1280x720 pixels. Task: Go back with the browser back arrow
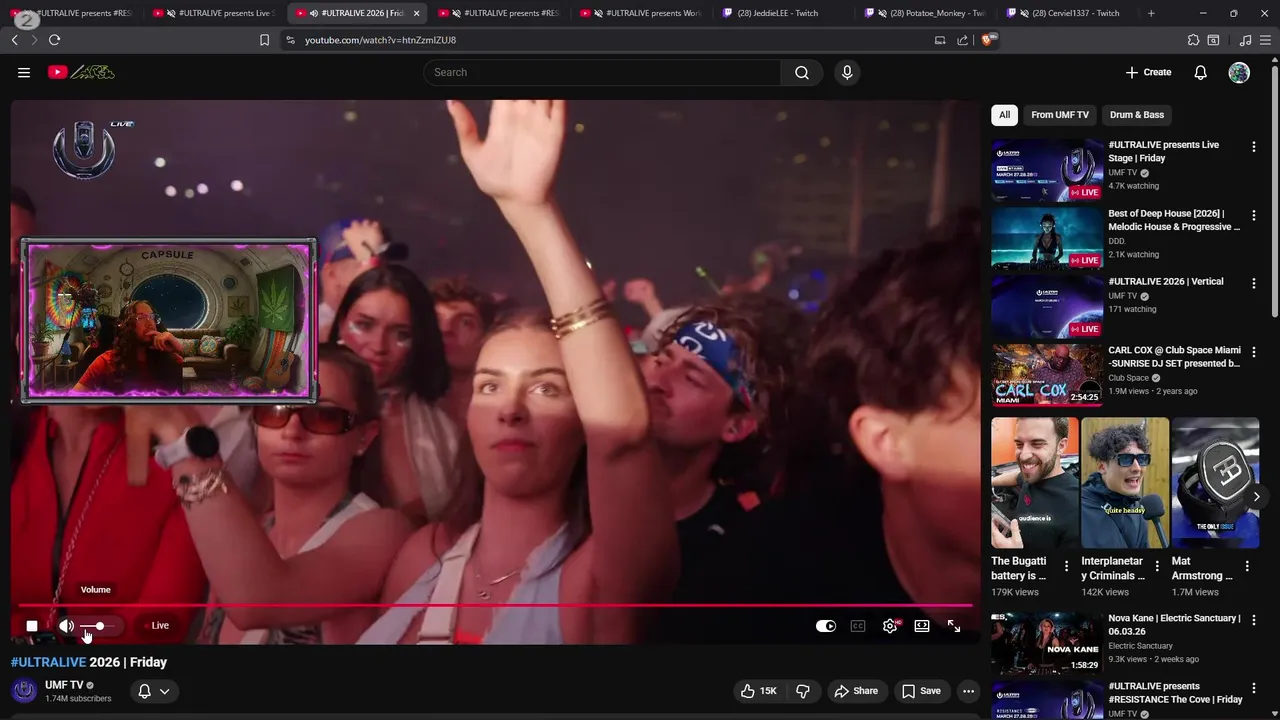pos(14,40)
